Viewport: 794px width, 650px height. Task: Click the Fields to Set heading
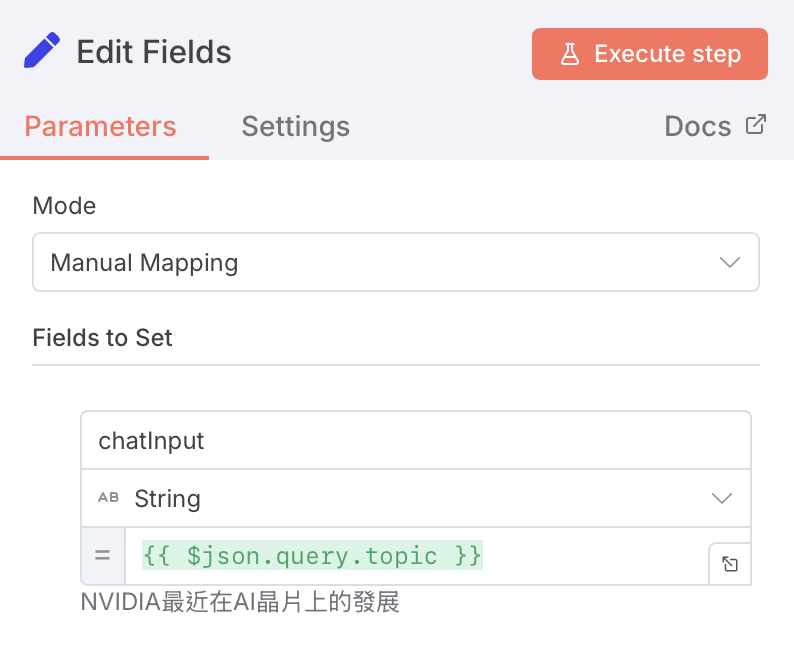[103, 338]
